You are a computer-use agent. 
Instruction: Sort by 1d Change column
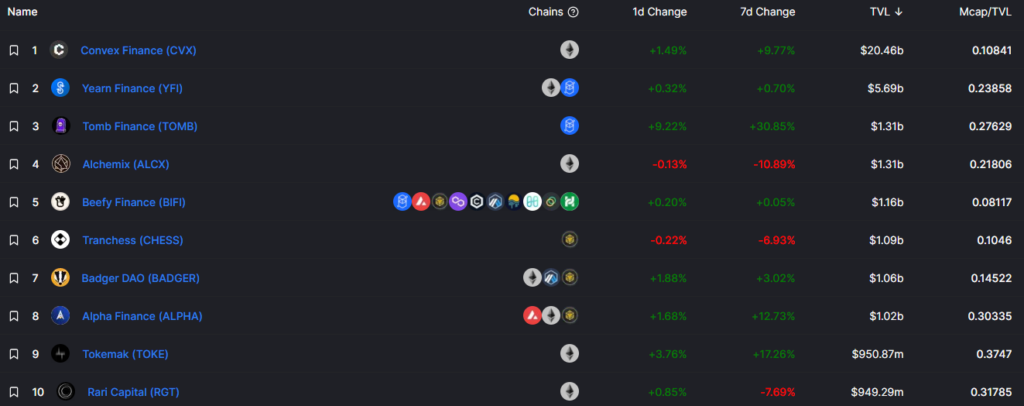tap(660, 13)
